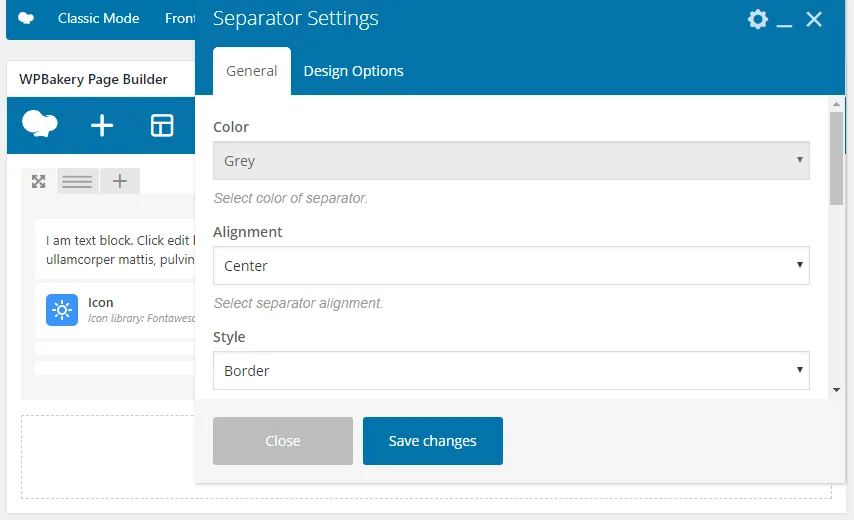854x520 pixels.
Task: Click the grey Close button
Action: 283,441
